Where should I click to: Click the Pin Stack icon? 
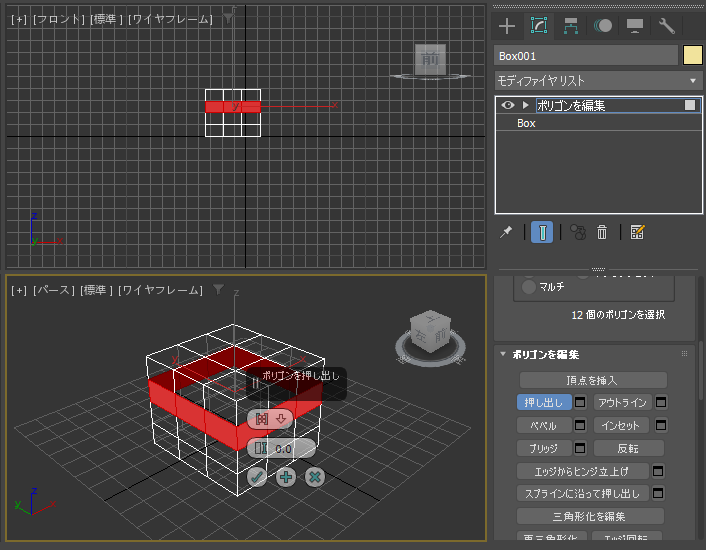tap(507, 232)
